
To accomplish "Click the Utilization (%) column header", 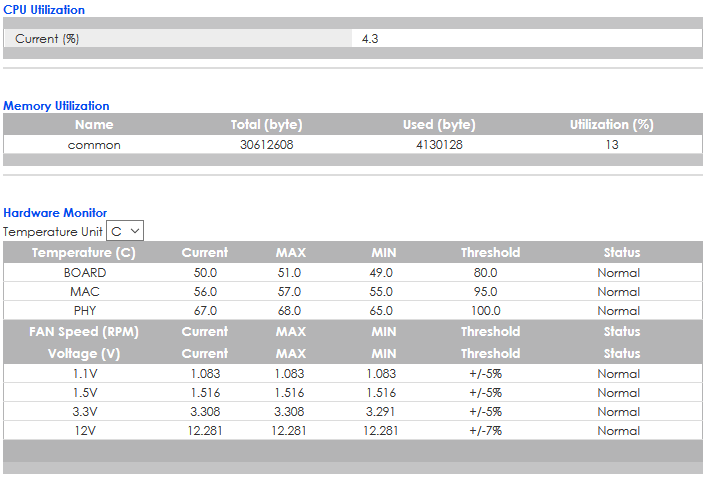I will 611,125.
